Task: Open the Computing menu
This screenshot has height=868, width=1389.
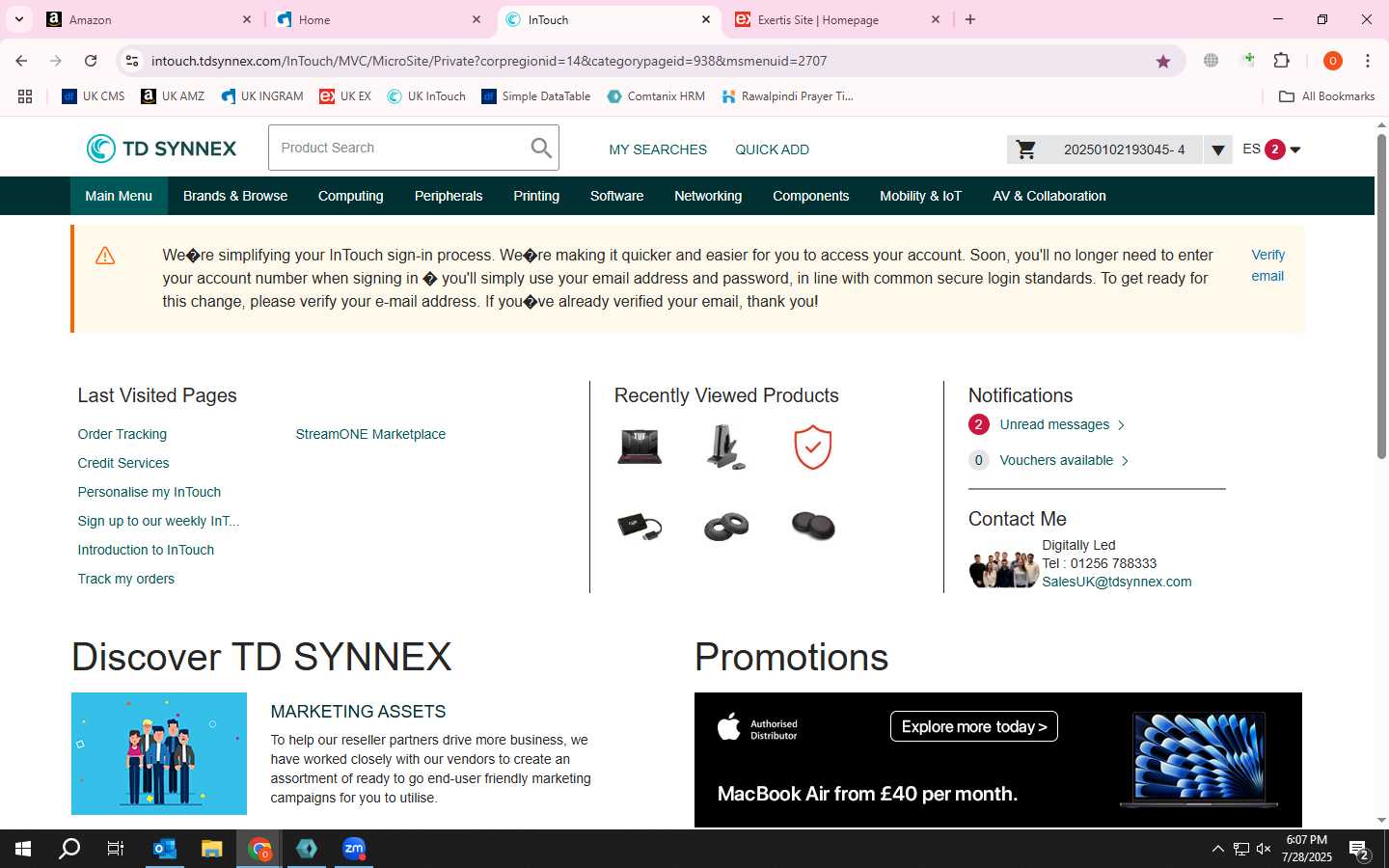Action: click(x=351, y=196)
